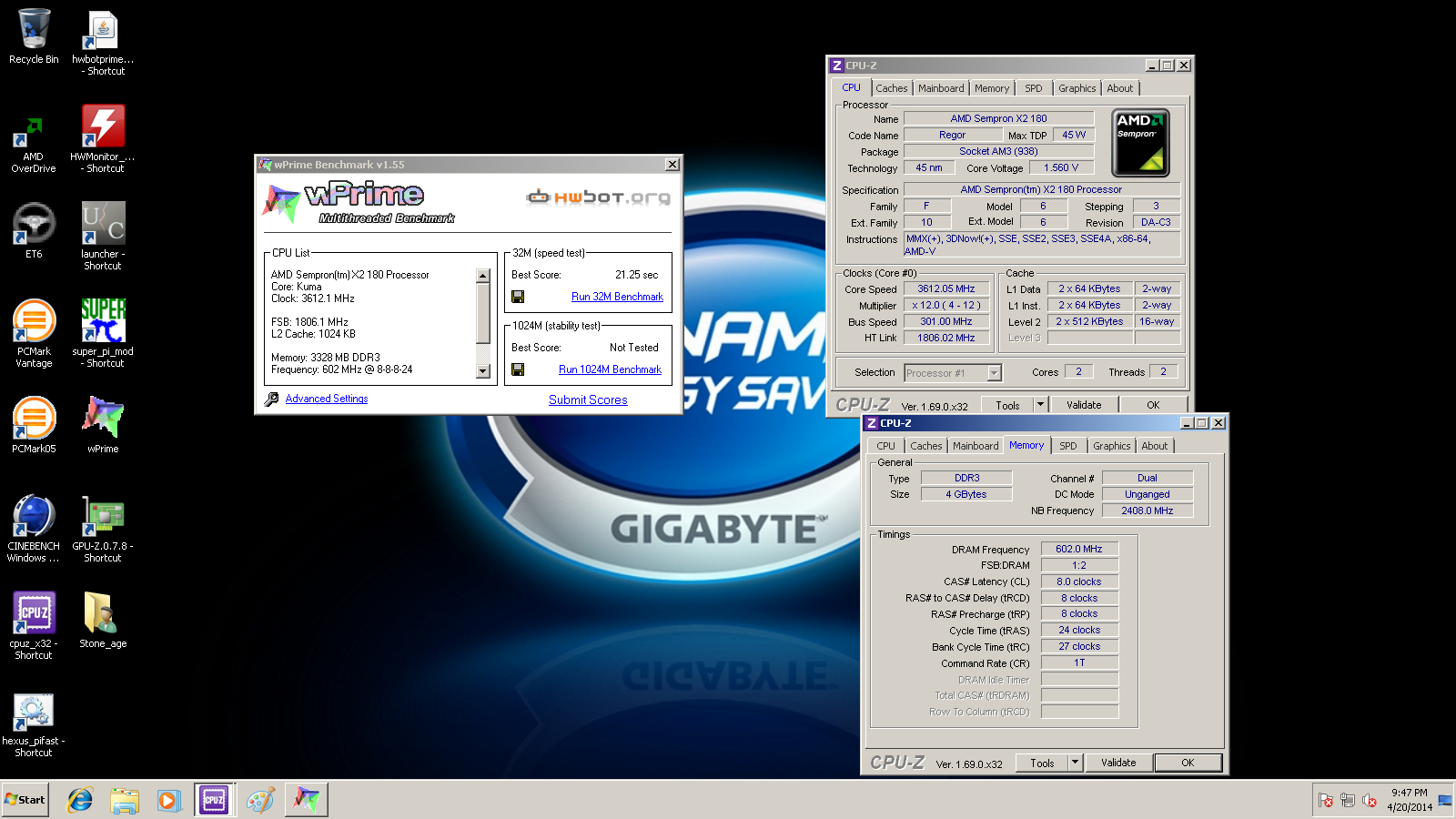Screen dimensions: 1456x819
Task: Switch to wPrime taskbar button
Action: 307,800
